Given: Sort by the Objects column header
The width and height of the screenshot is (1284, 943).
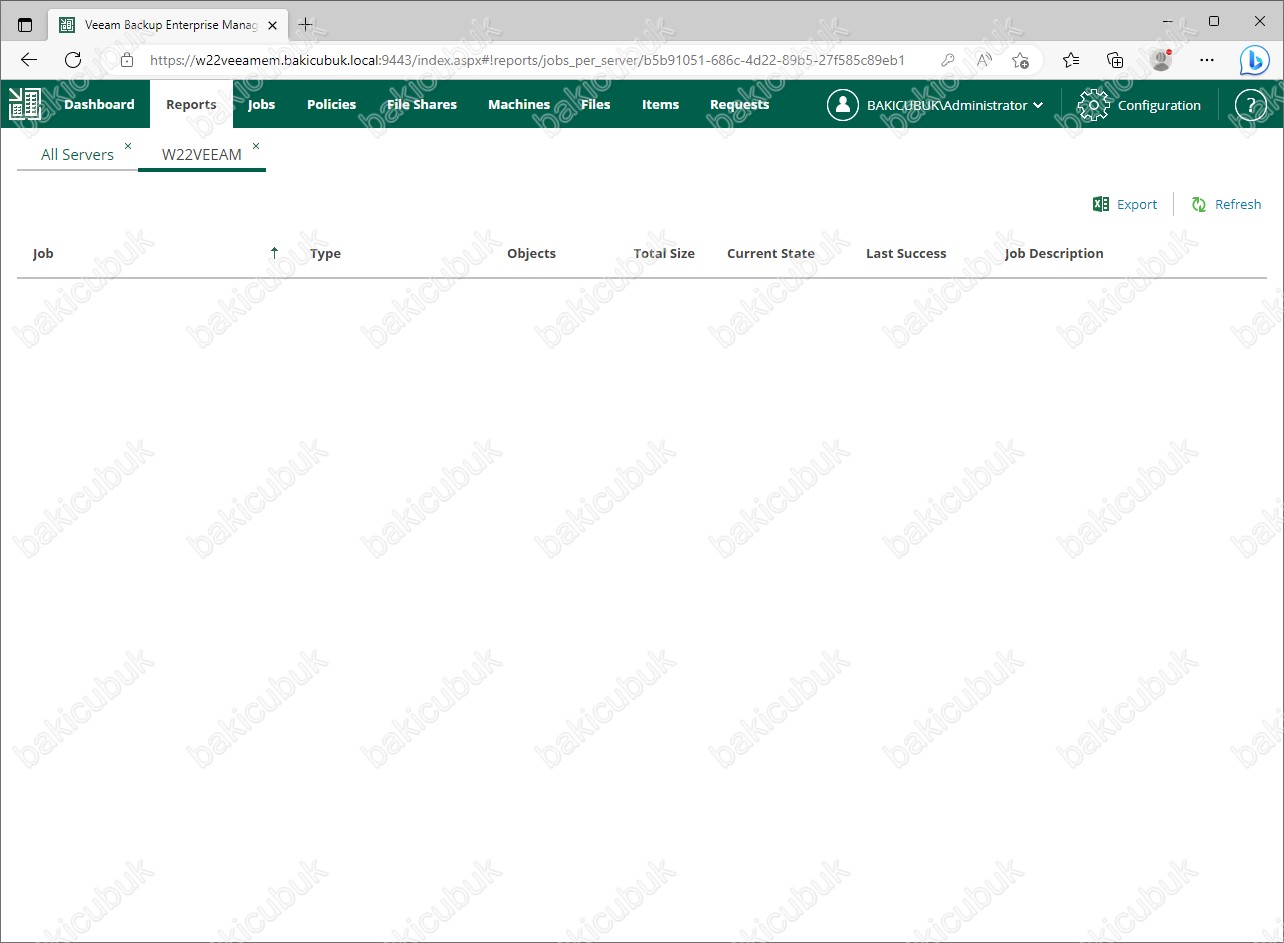Looking at the screenshot, I should point(531,253).
